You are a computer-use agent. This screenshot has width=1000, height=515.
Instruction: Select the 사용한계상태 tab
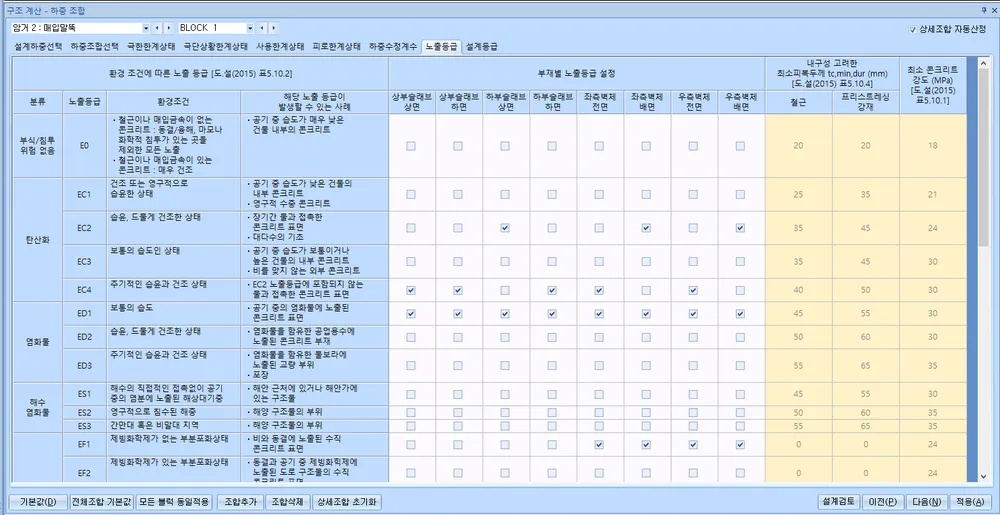pos(280,47)
